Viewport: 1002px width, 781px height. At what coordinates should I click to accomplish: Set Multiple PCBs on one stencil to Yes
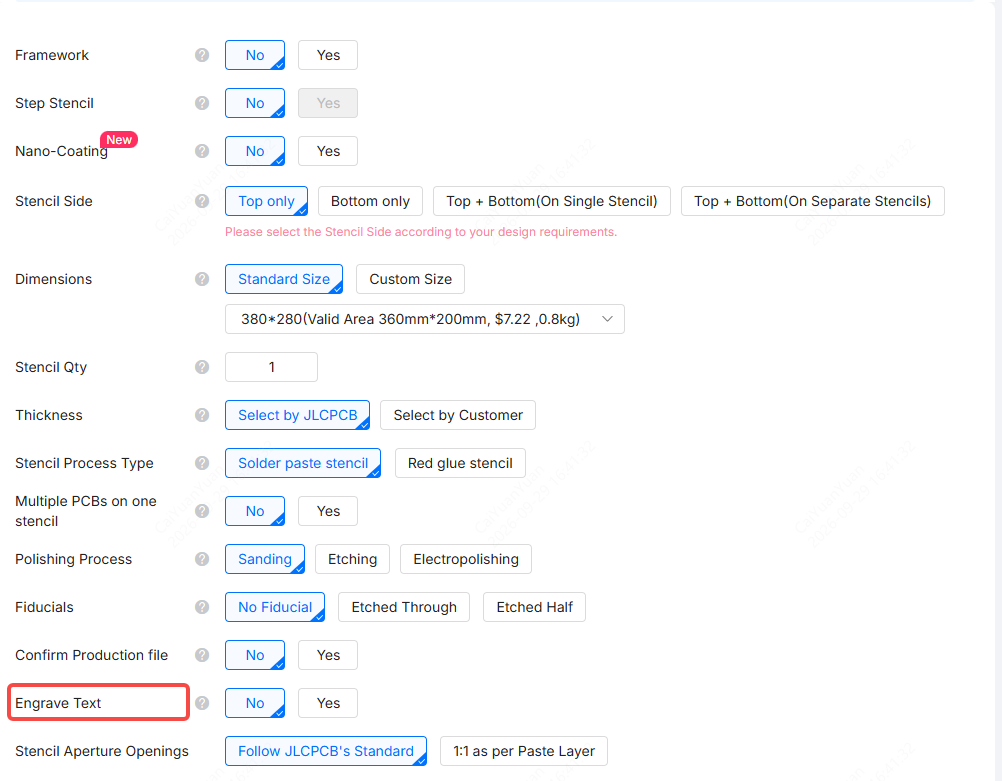click(328, 511)
